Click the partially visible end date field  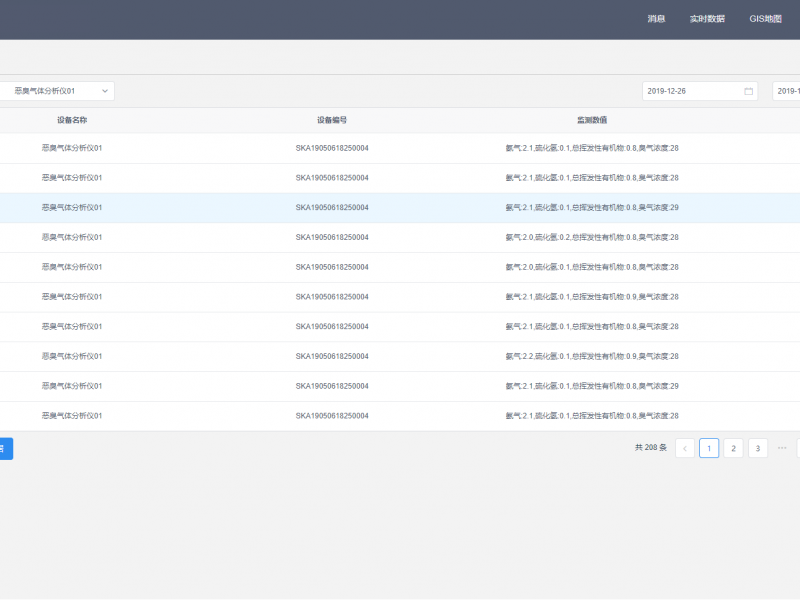click(787, 91)
